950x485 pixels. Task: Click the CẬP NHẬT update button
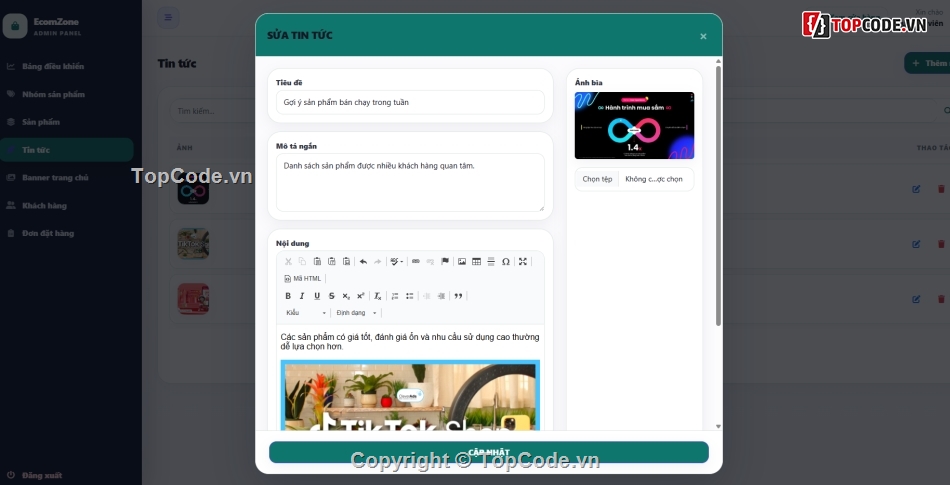point(488,452)
